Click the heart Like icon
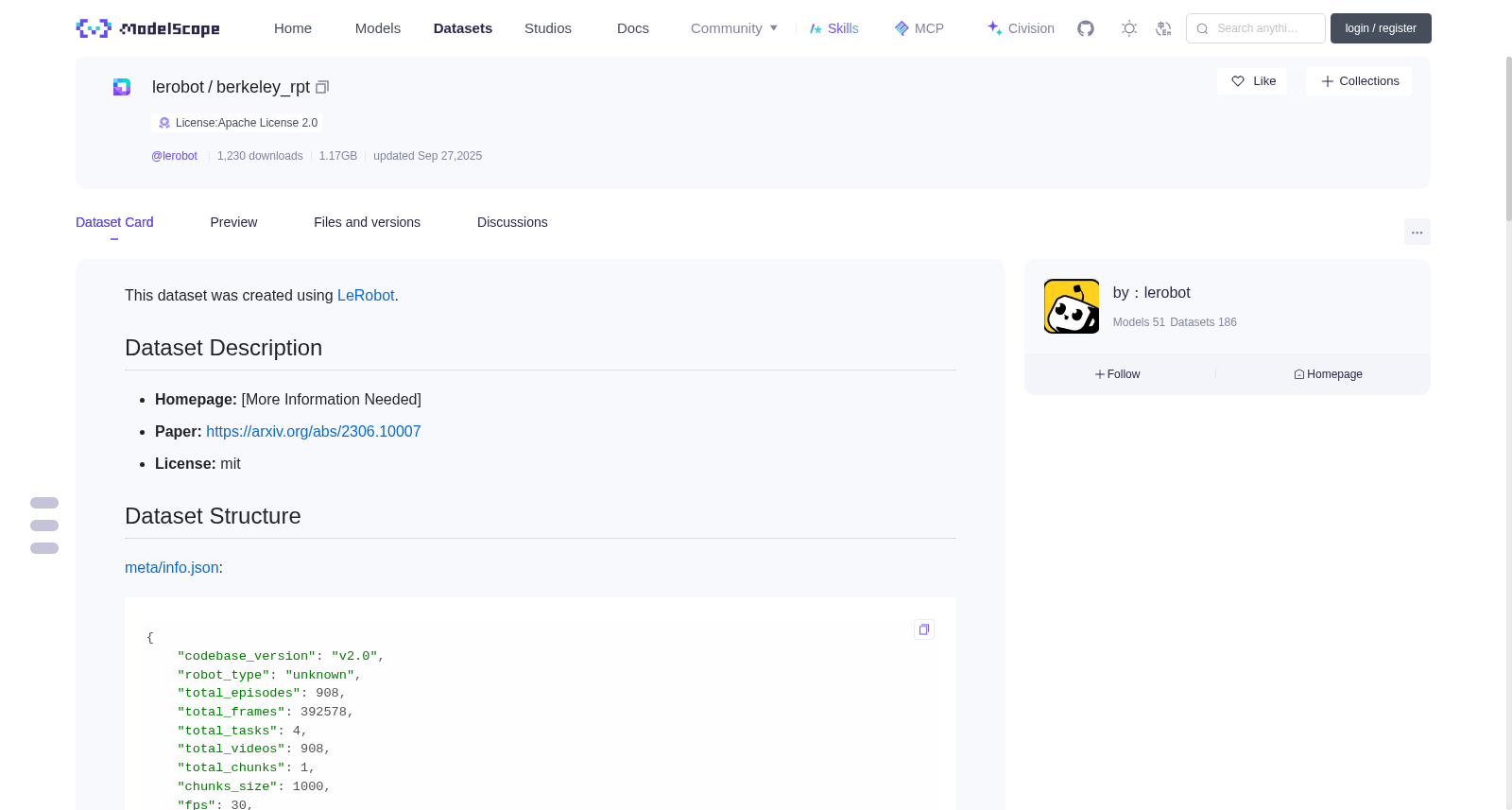 1238,81
